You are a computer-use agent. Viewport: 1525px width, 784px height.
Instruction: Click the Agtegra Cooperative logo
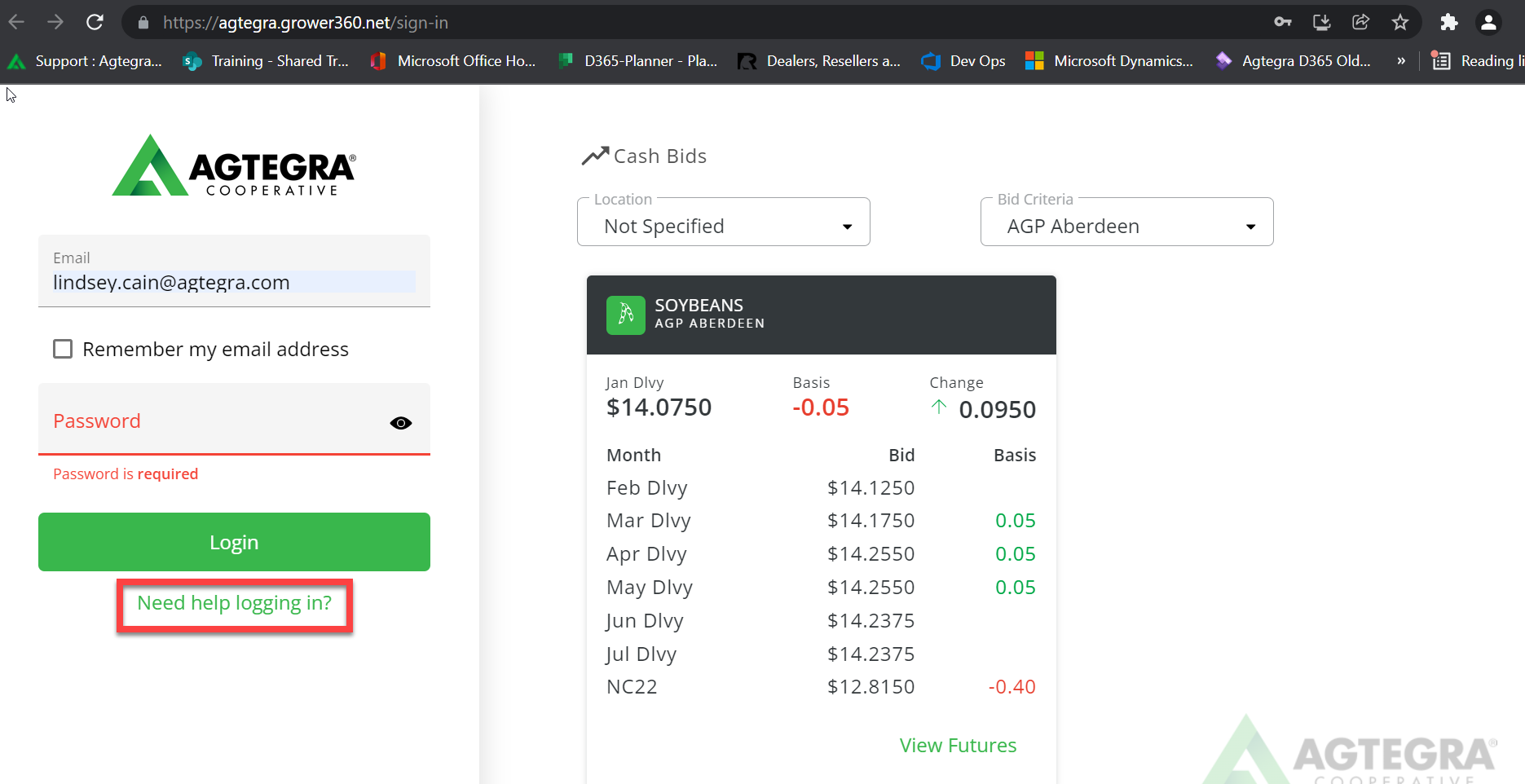point(234,165)
